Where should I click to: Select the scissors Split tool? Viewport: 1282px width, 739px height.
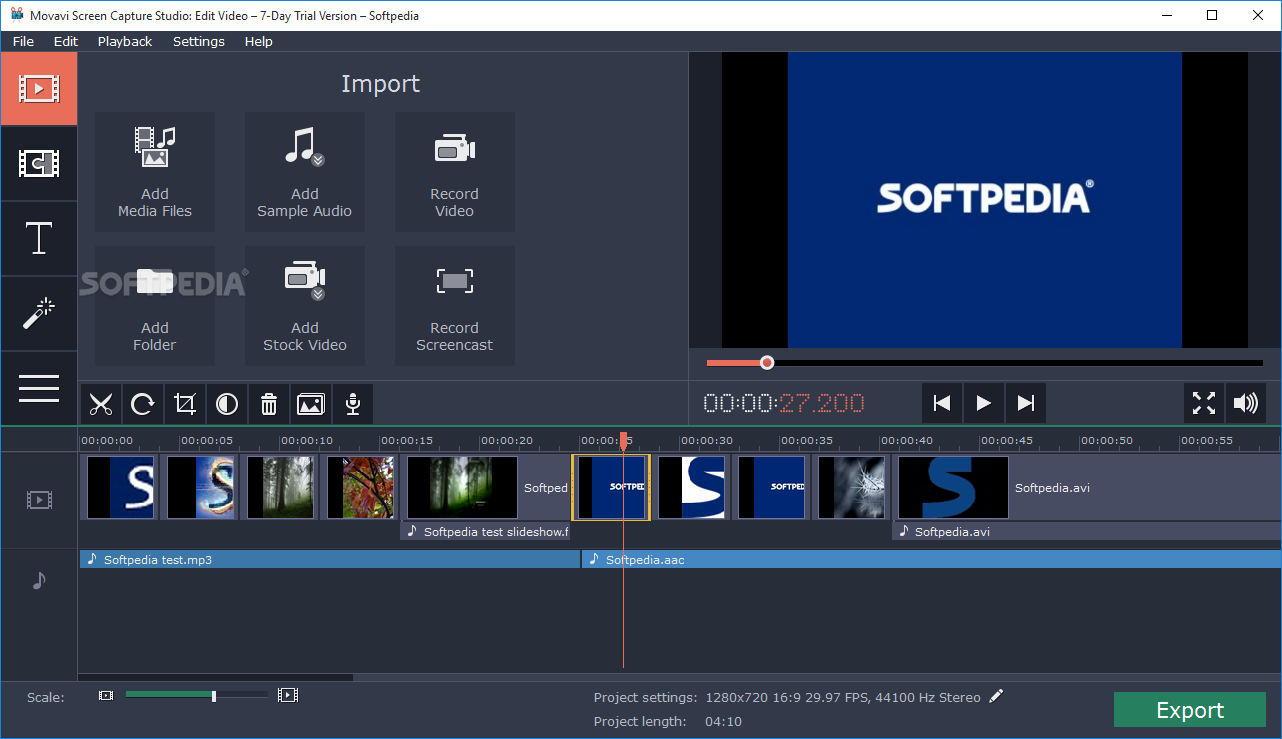coord(101,404)
